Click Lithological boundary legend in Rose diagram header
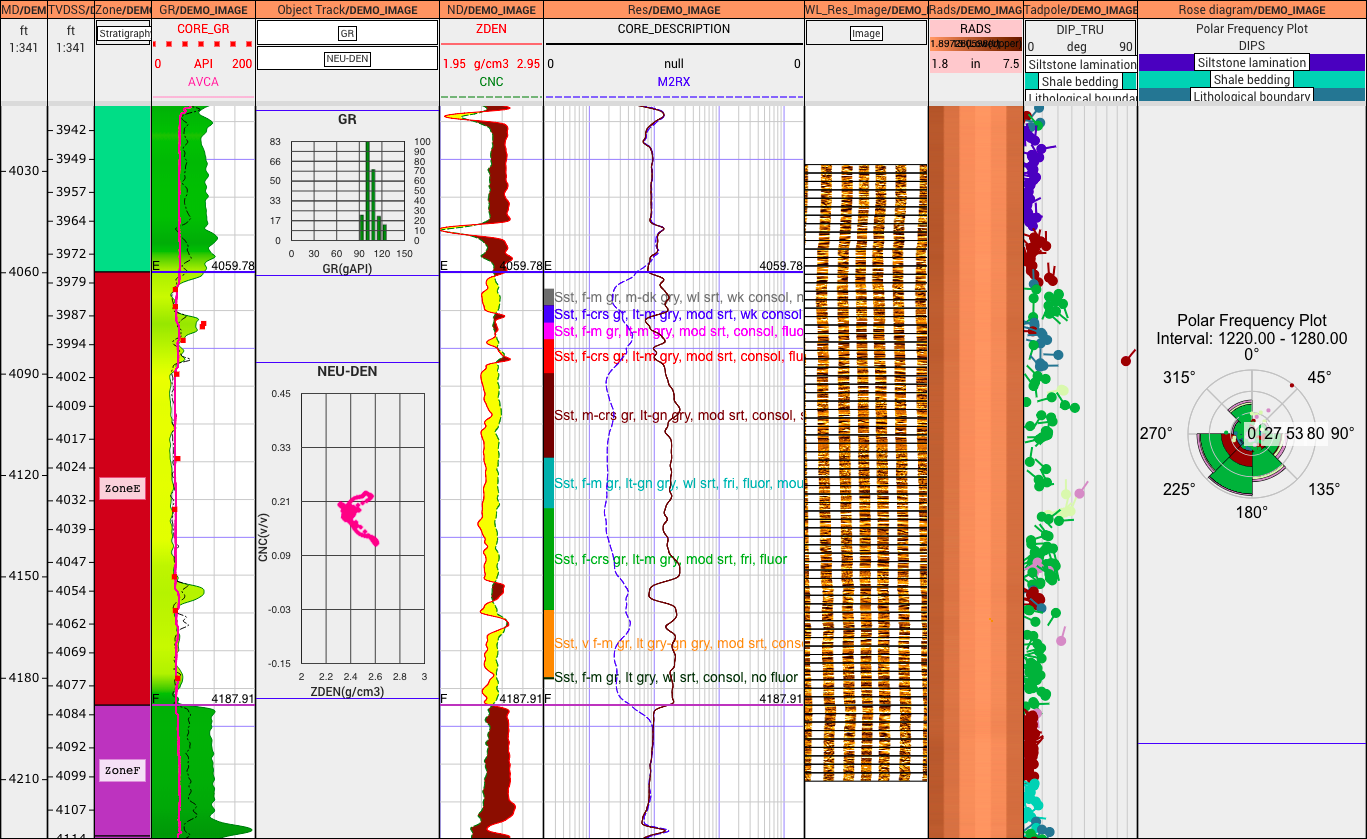This screenshot has width=1367, height=839. tap(1251, 96)
